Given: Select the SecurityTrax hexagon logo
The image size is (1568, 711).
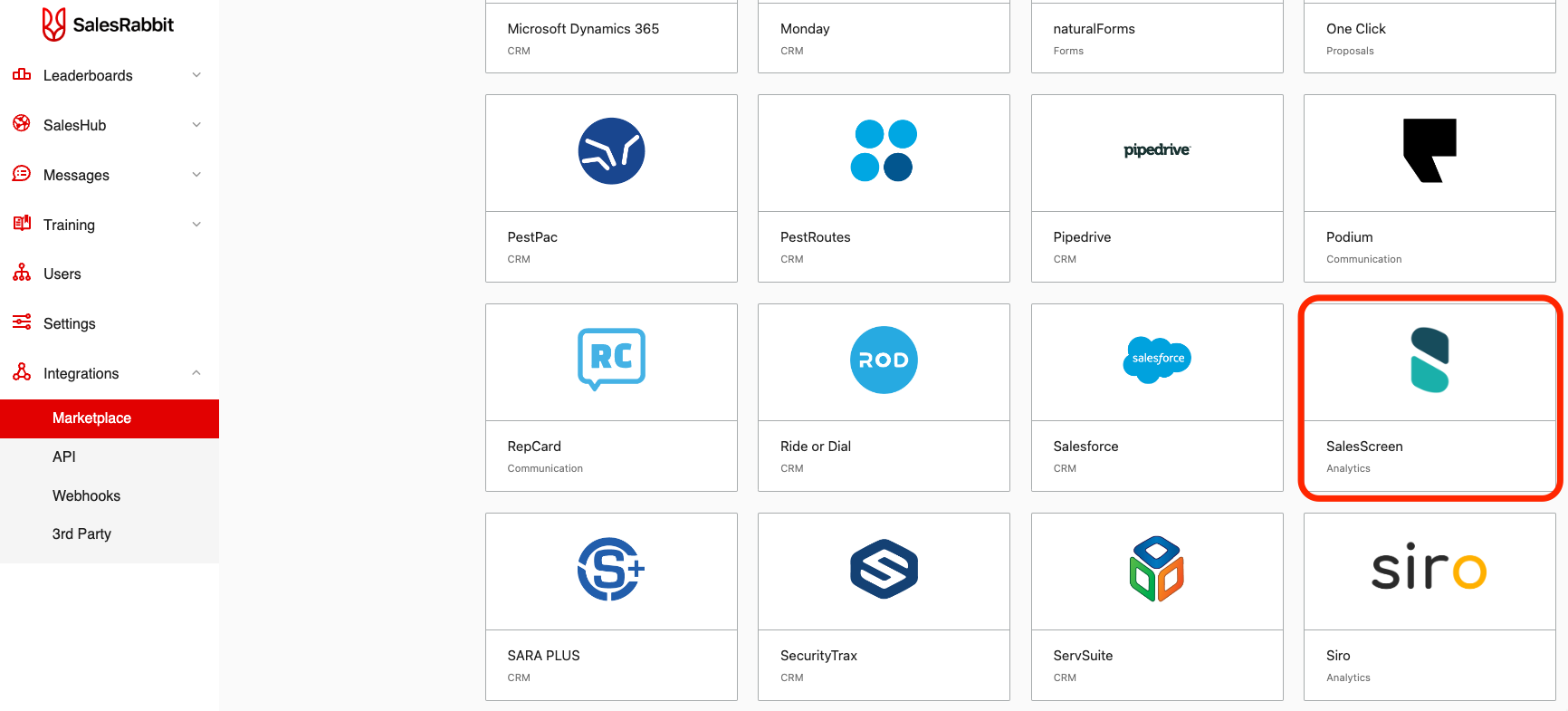Looking at the screenshot, I should pyautogui.click(x=884, y=569).
